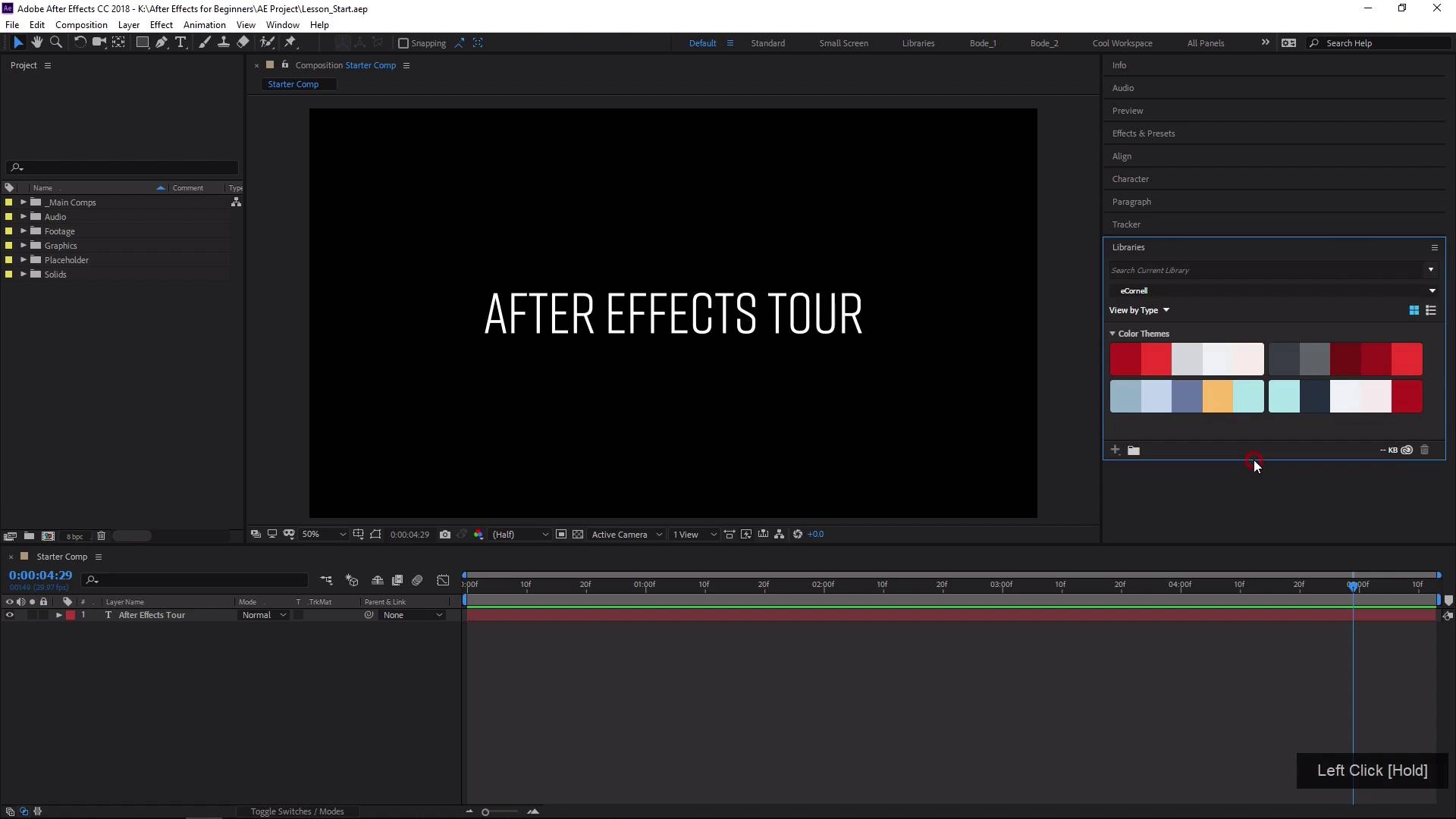This screenshot has width=1456, height=819.
Task: Select the red color swatch in Libraries panel
Action: click(x=1125, y=358)
